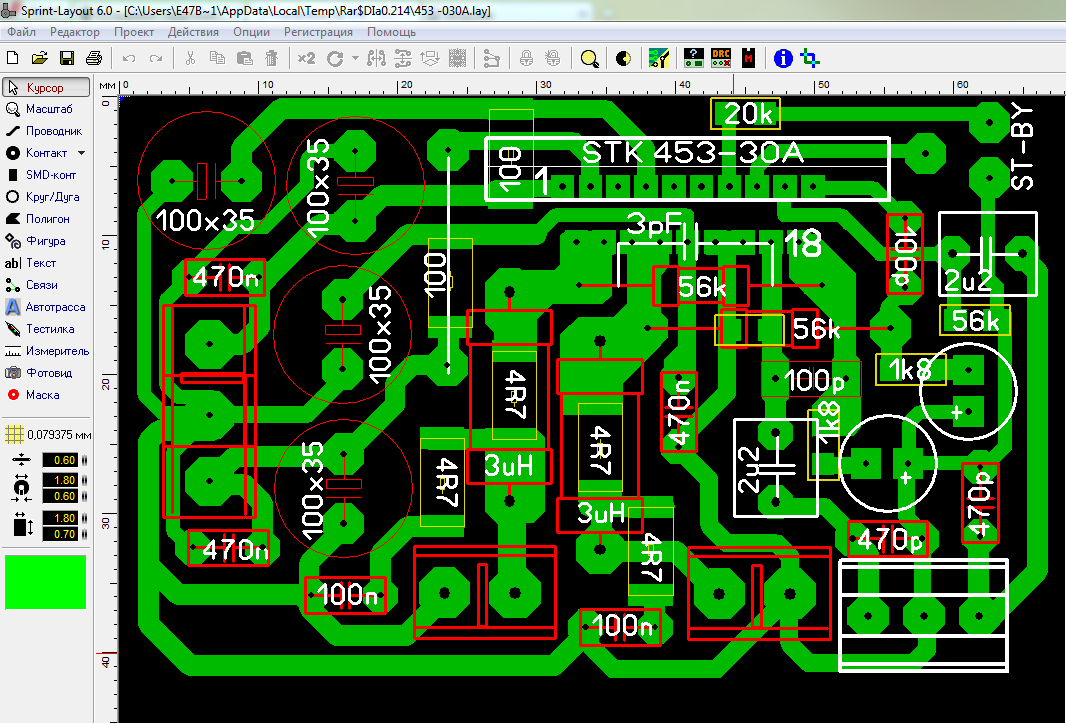This screenshot has height=723, width=1066.
Task: Open the rotate angle dropdown arrow
Action: [355, 59]
